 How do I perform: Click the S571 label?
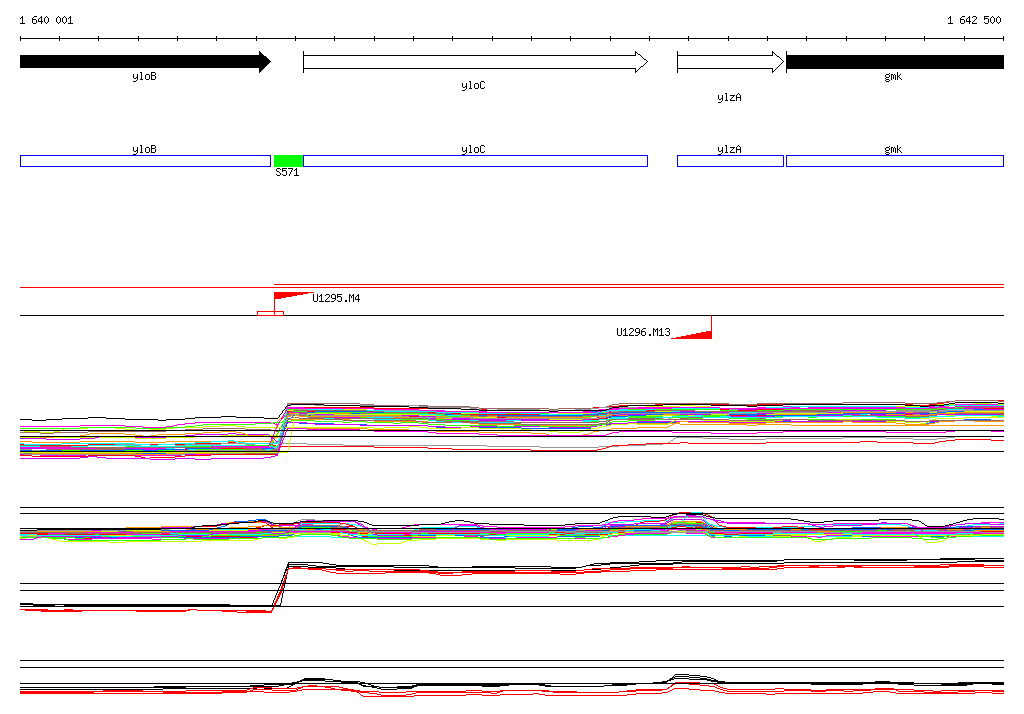pyautogui.click(x=287, y=172)
